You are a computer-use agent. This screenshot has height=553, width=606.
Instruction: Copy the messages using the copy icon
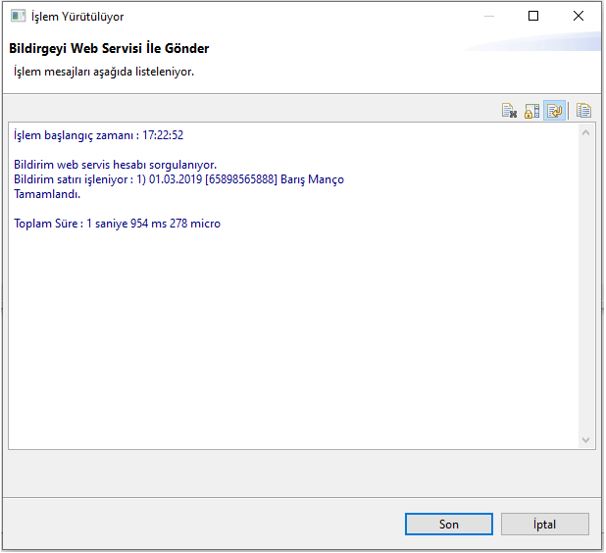point(584,111)
